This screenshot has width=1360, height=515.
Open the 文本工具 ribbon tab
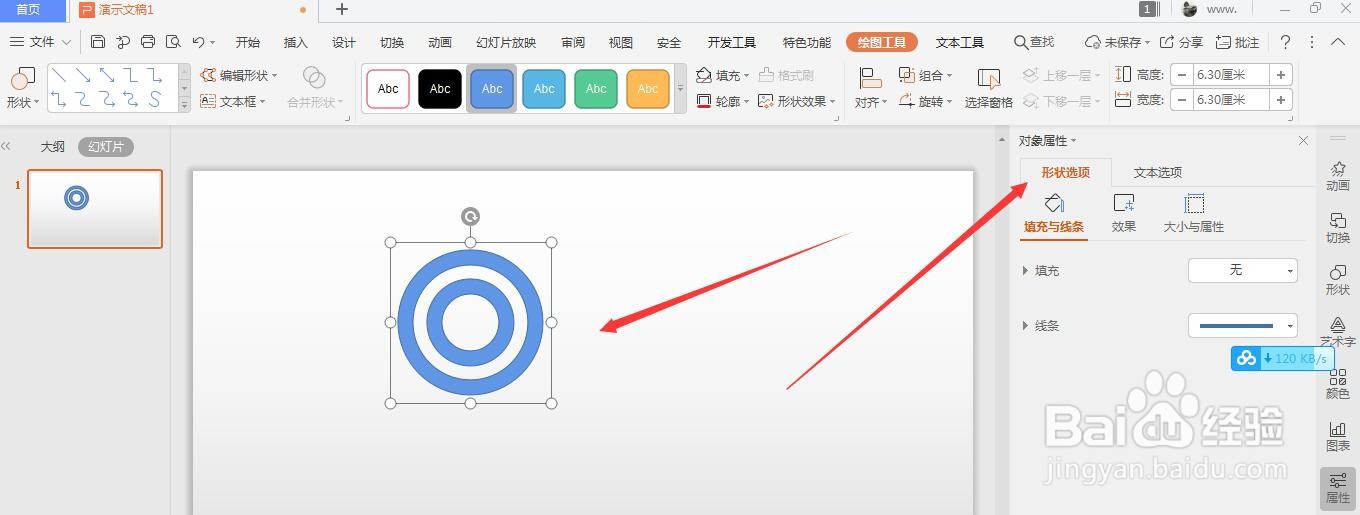click(960, 42)
